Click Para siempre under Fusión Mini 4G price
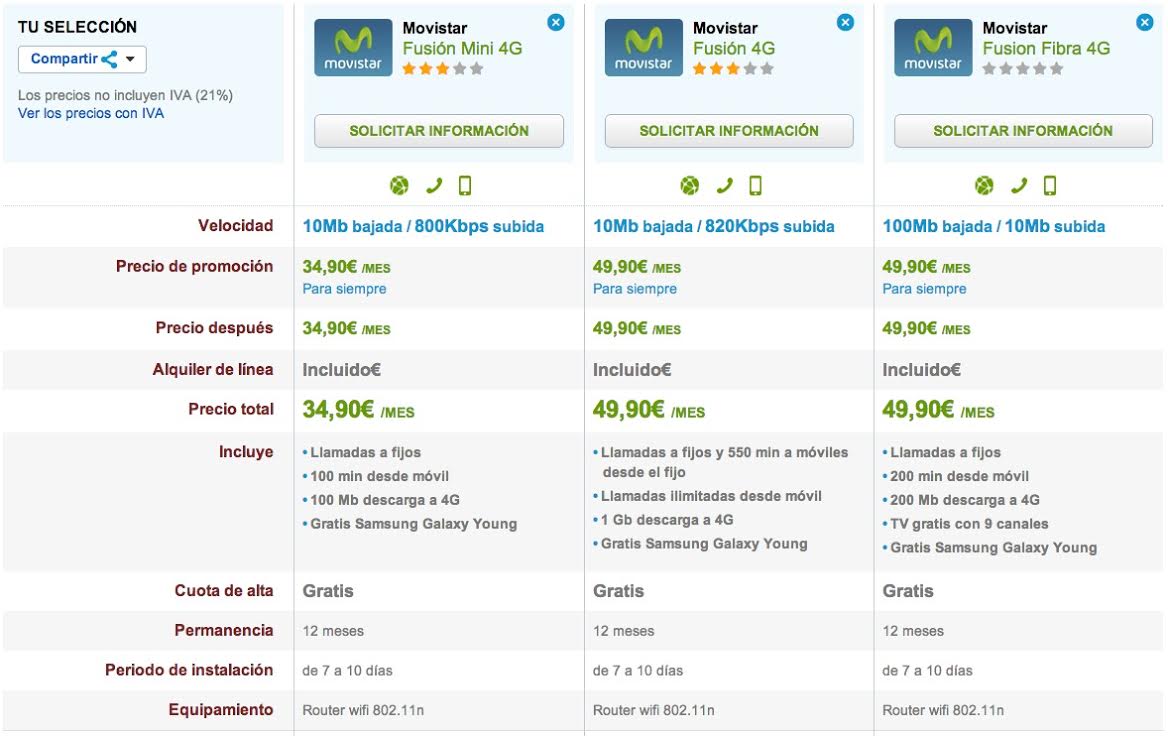This screenshot has height=736, width=1168. pyautogui.click(x=344, y=289)
